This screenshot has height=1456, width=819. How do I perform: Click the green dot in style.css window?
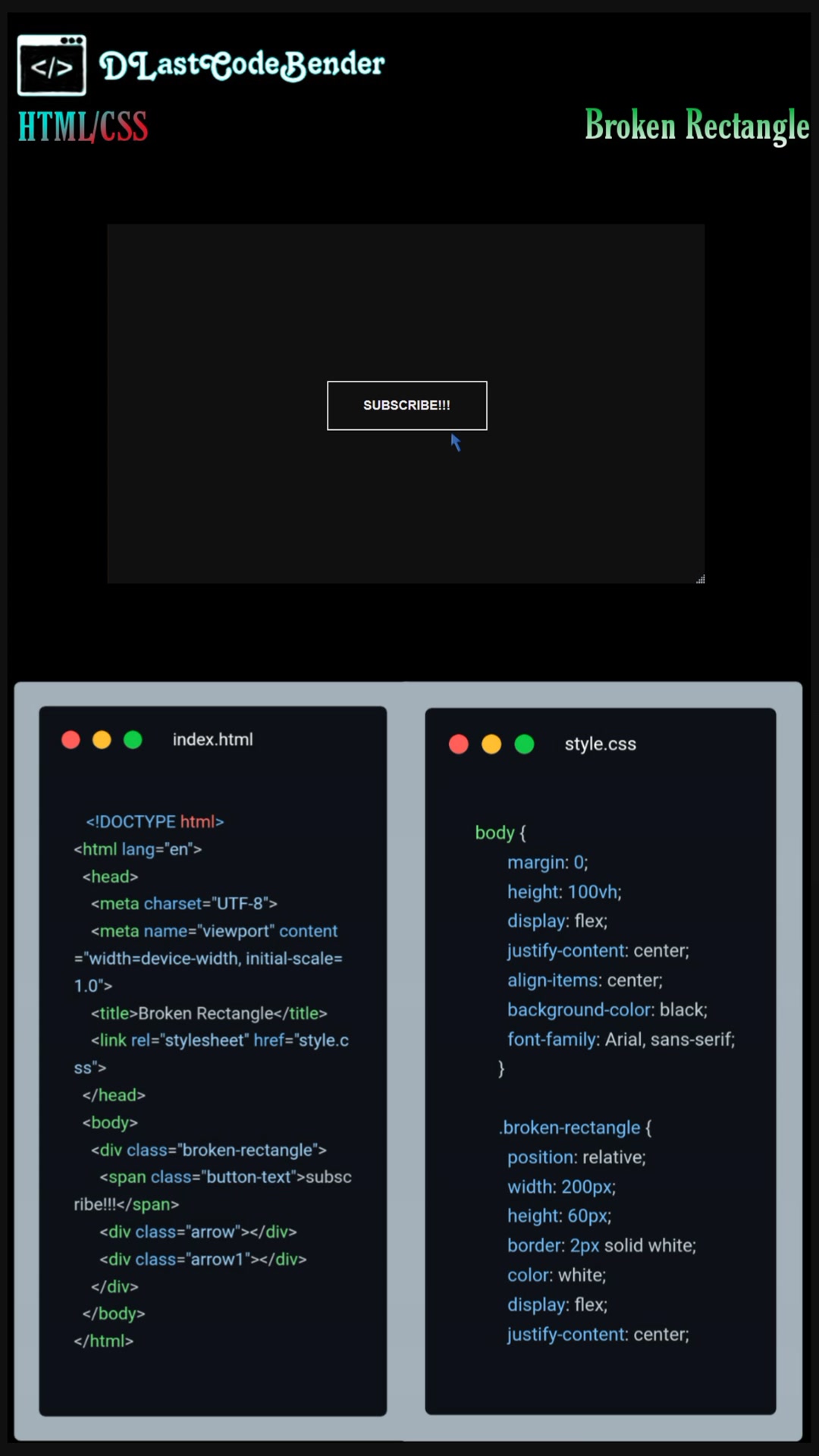click(x=524, y=744)
